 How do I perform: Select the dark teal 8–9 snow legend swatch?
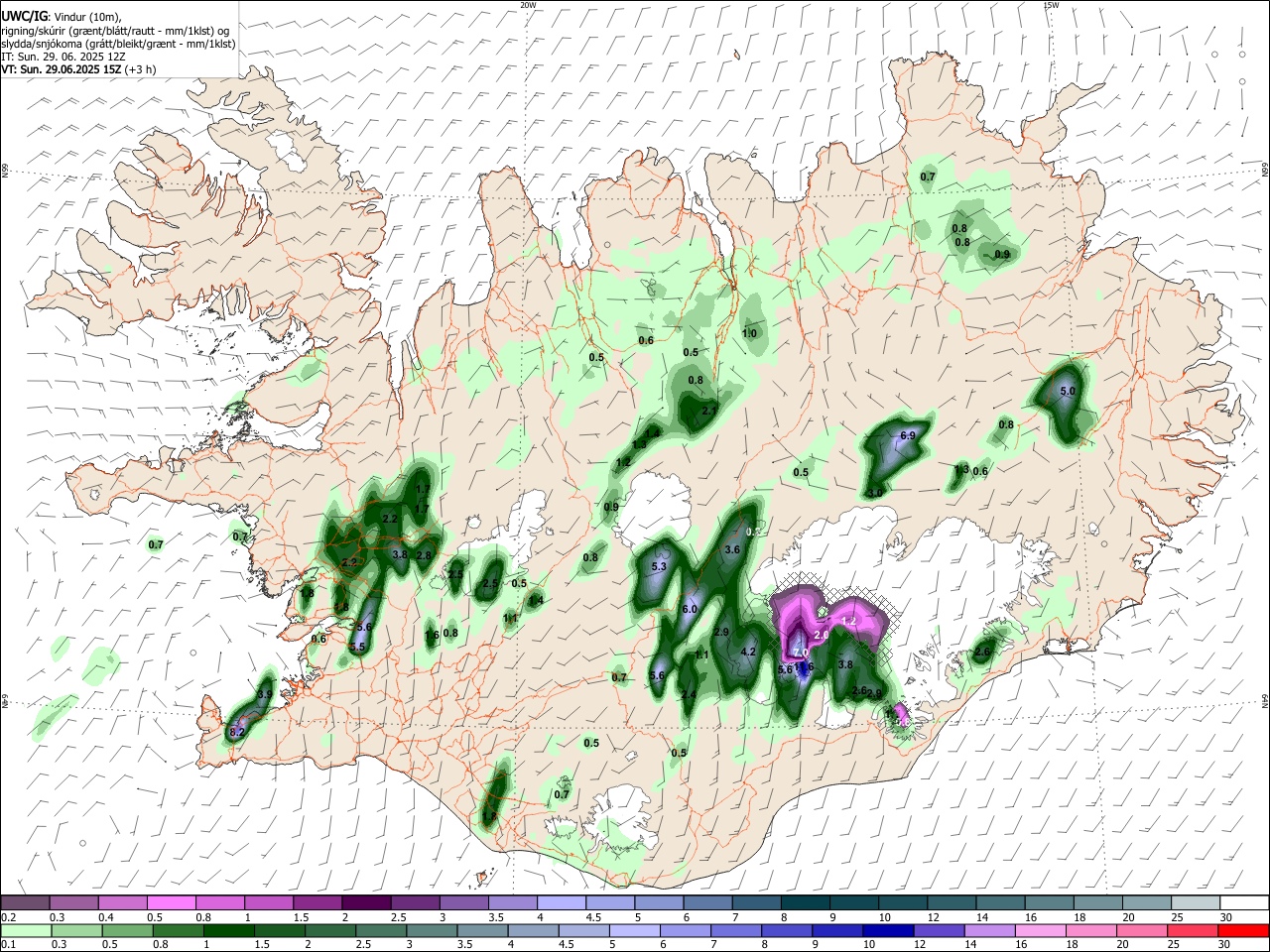805,902
